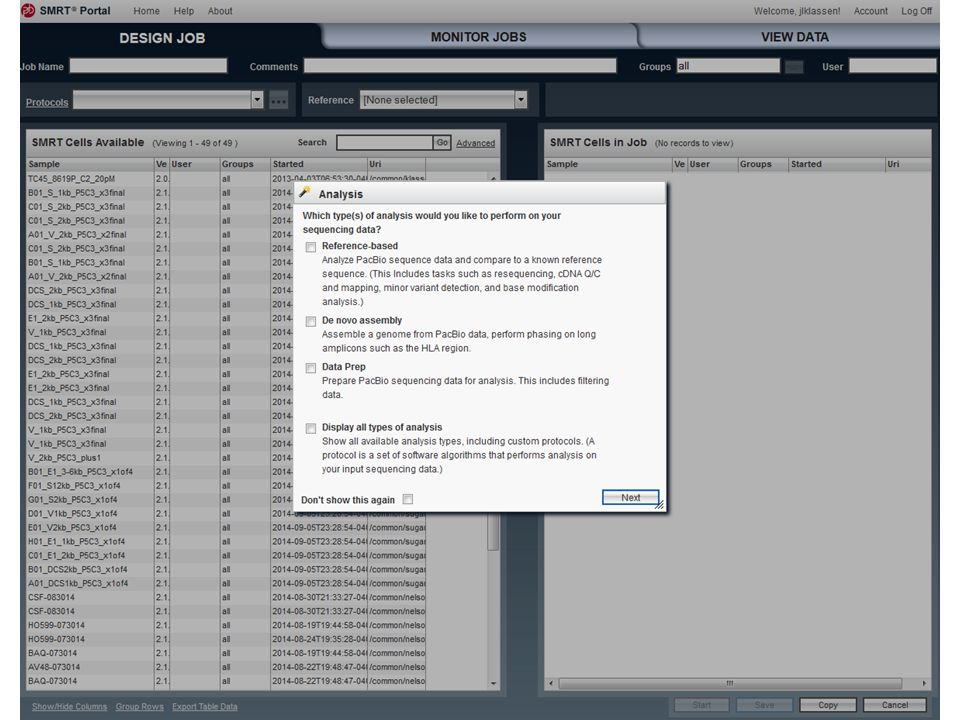
Task: Tick the Don't show this again box
Action: [408, 500]
